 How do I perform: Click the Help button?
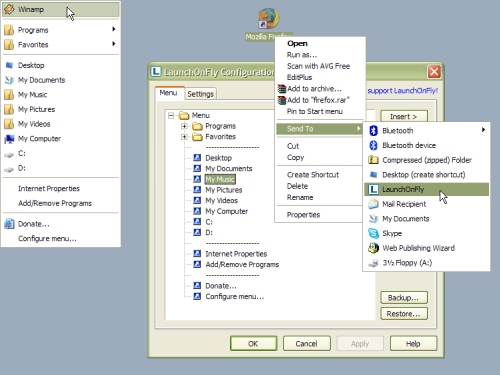click(413, 344)
